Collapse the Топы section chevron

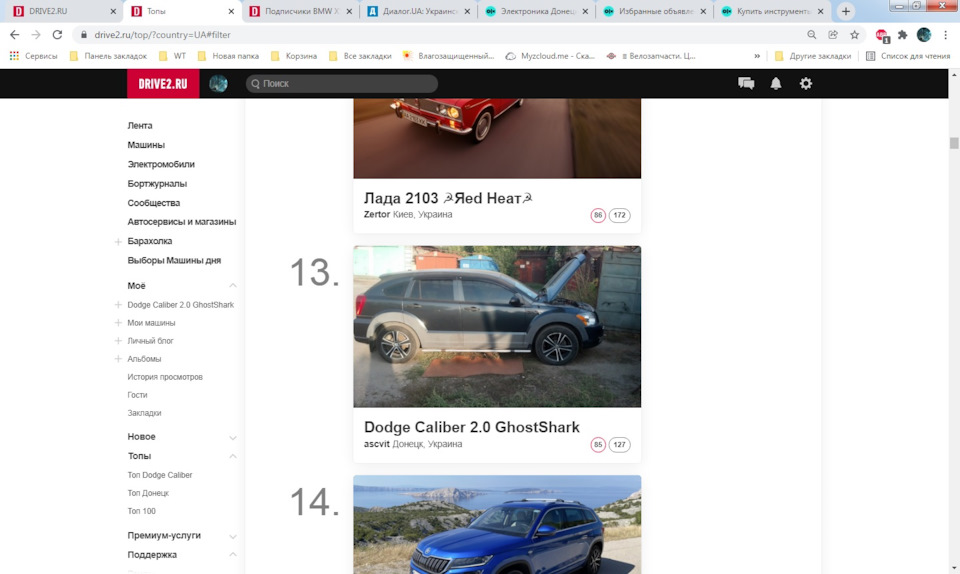pyautogui.click(x=233, y=456)
